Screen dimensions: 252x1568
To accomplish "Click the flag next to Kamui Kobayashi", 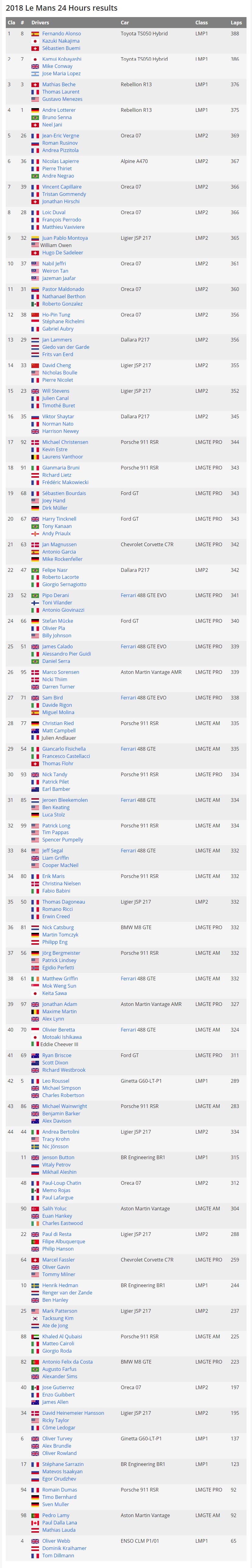I will [35, 59].
